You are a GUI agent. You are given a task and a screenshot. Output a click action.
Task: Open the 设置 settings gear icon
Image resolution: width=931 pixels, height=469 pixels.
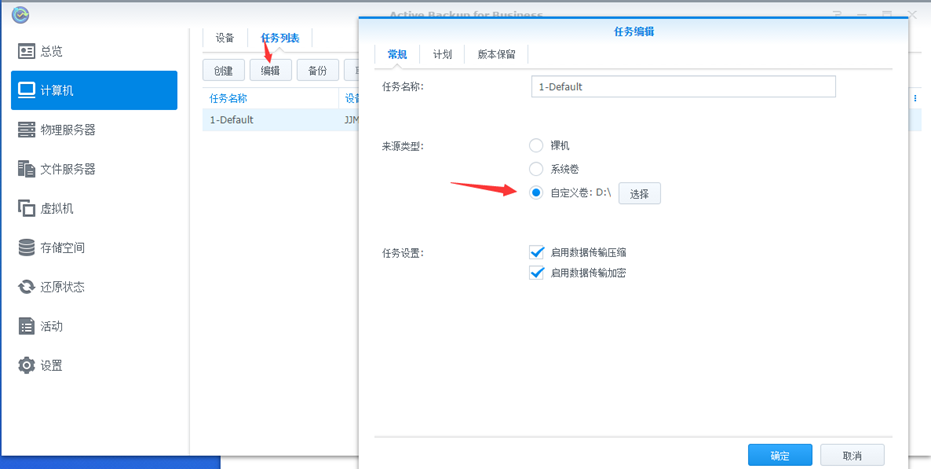[x=27, y=366]
